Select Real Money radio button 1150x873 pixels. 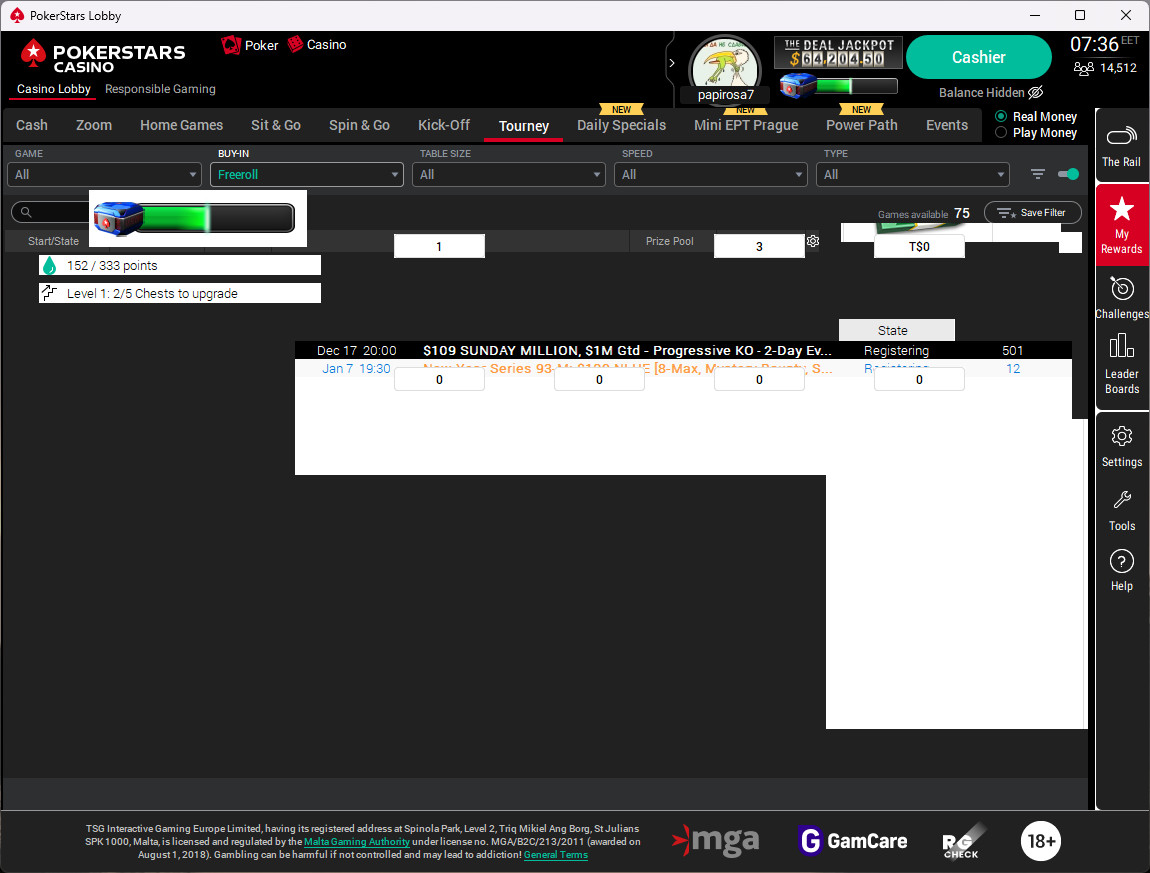1000,116
